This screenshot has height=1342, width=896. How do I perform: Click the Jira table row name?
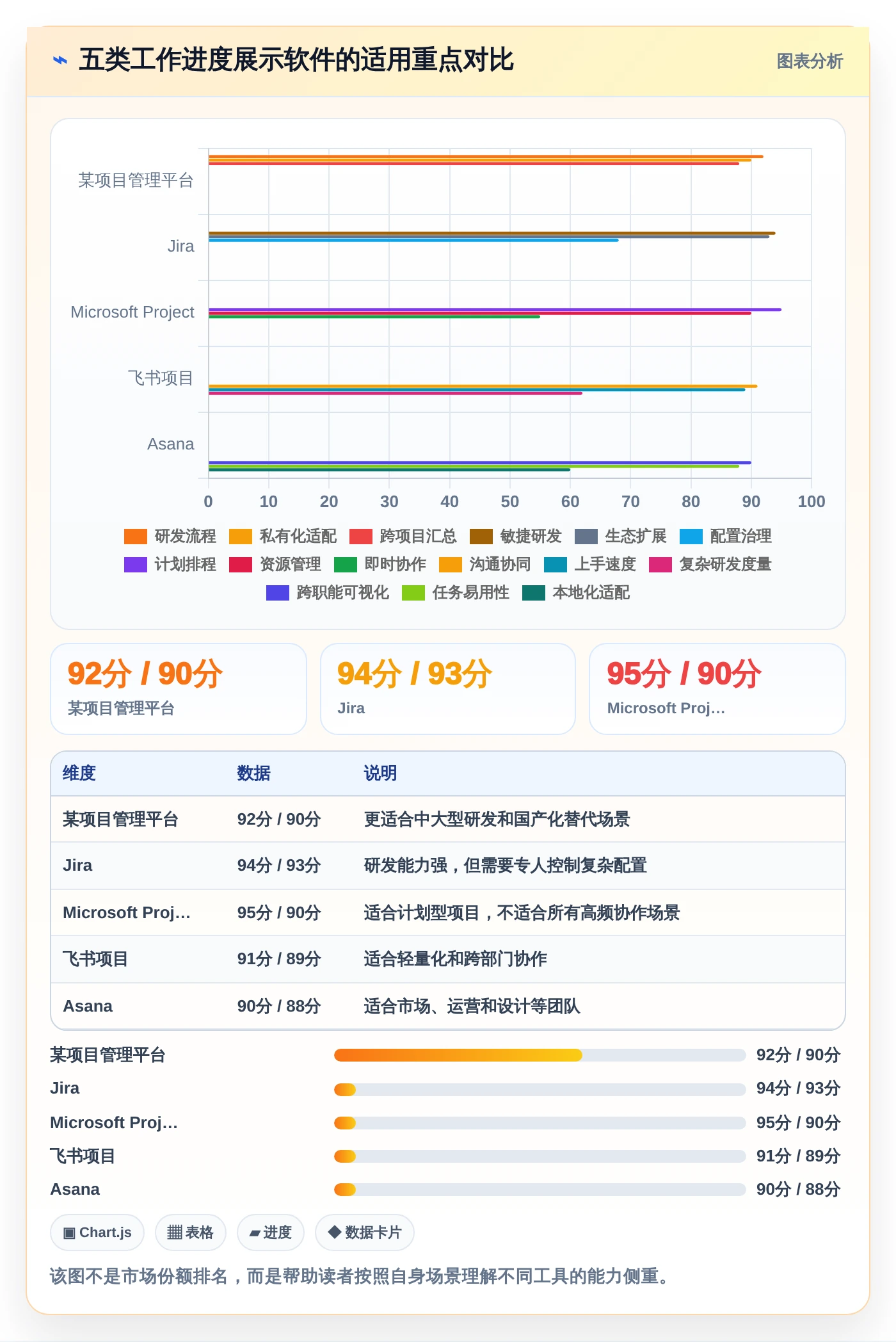(77, 866)
